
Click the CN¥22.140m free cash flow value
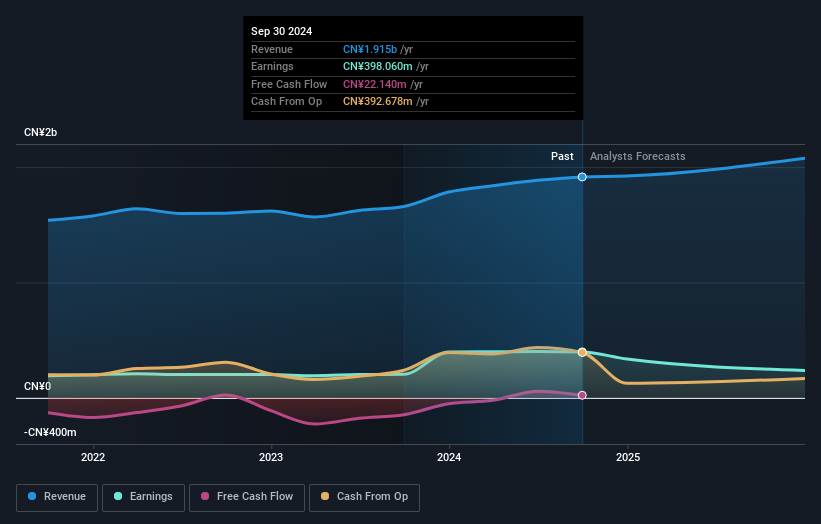pyautogui.click(x=374, y=84)
